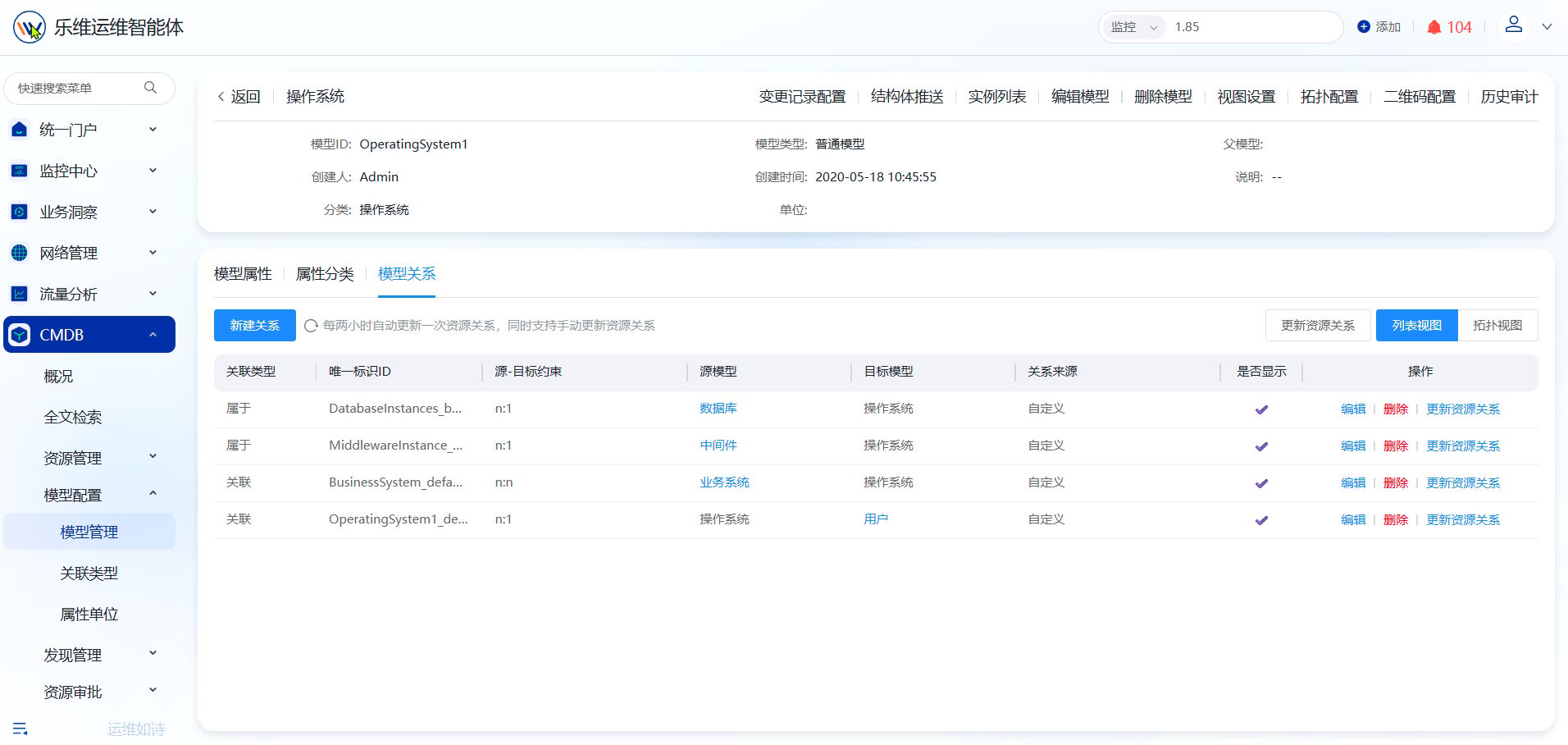Open 全文检索 in the CMDB menu

(73, 417)
